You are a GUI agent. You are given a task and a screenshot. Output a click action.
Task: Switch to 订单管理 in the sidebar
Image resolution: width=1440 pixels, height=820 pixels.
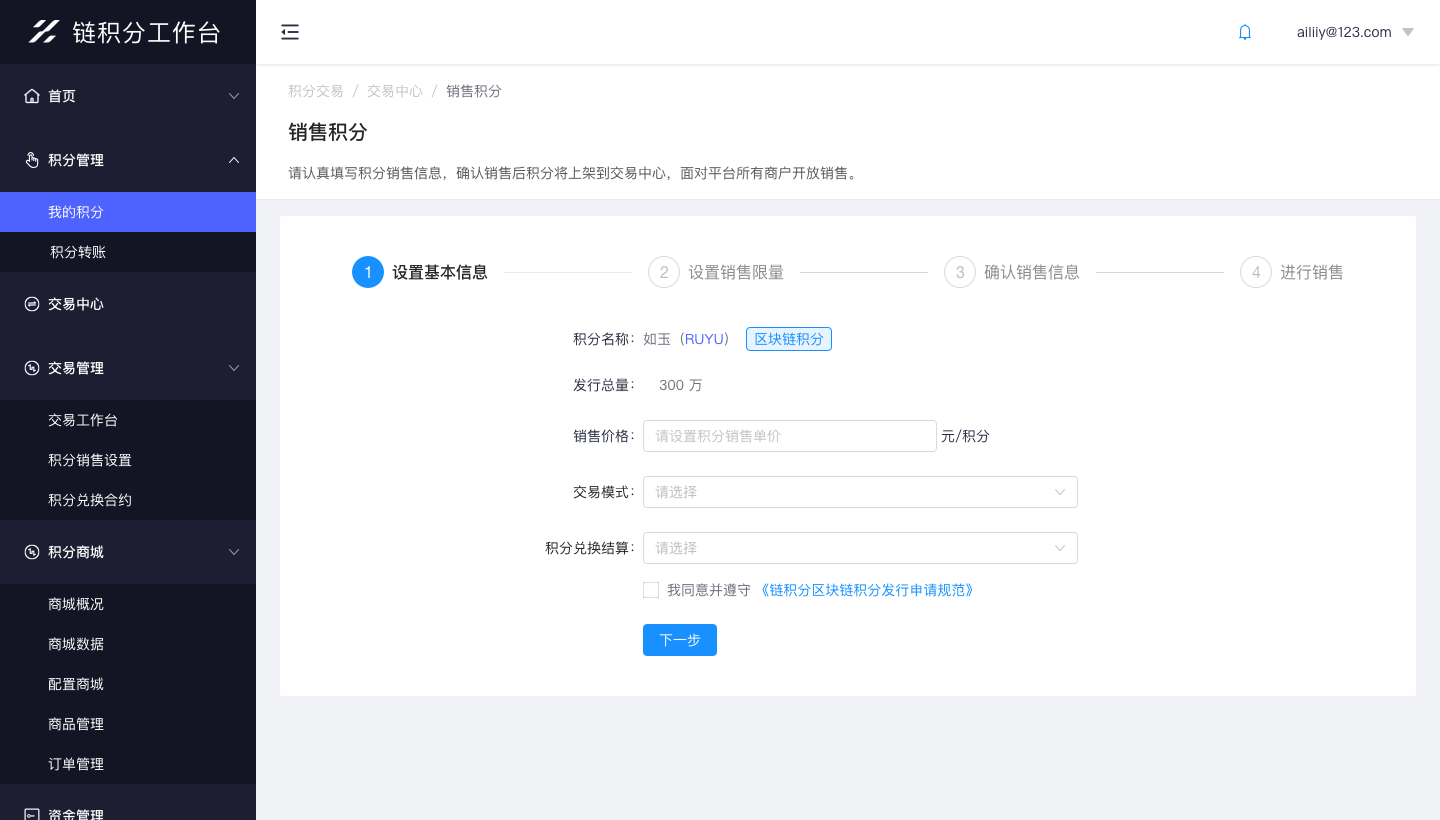pos(75,763)
